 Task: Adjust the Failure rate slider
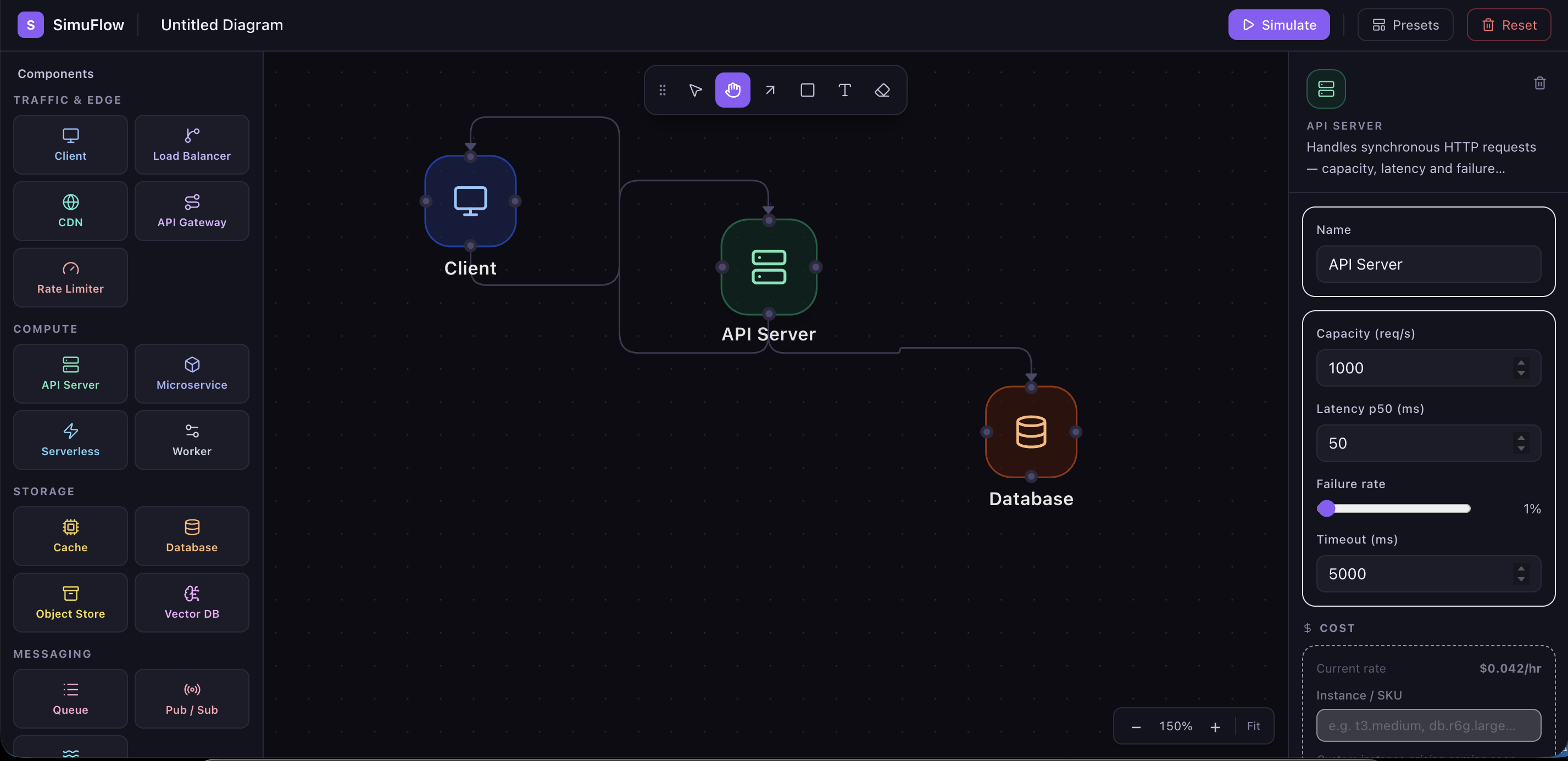1393,508
